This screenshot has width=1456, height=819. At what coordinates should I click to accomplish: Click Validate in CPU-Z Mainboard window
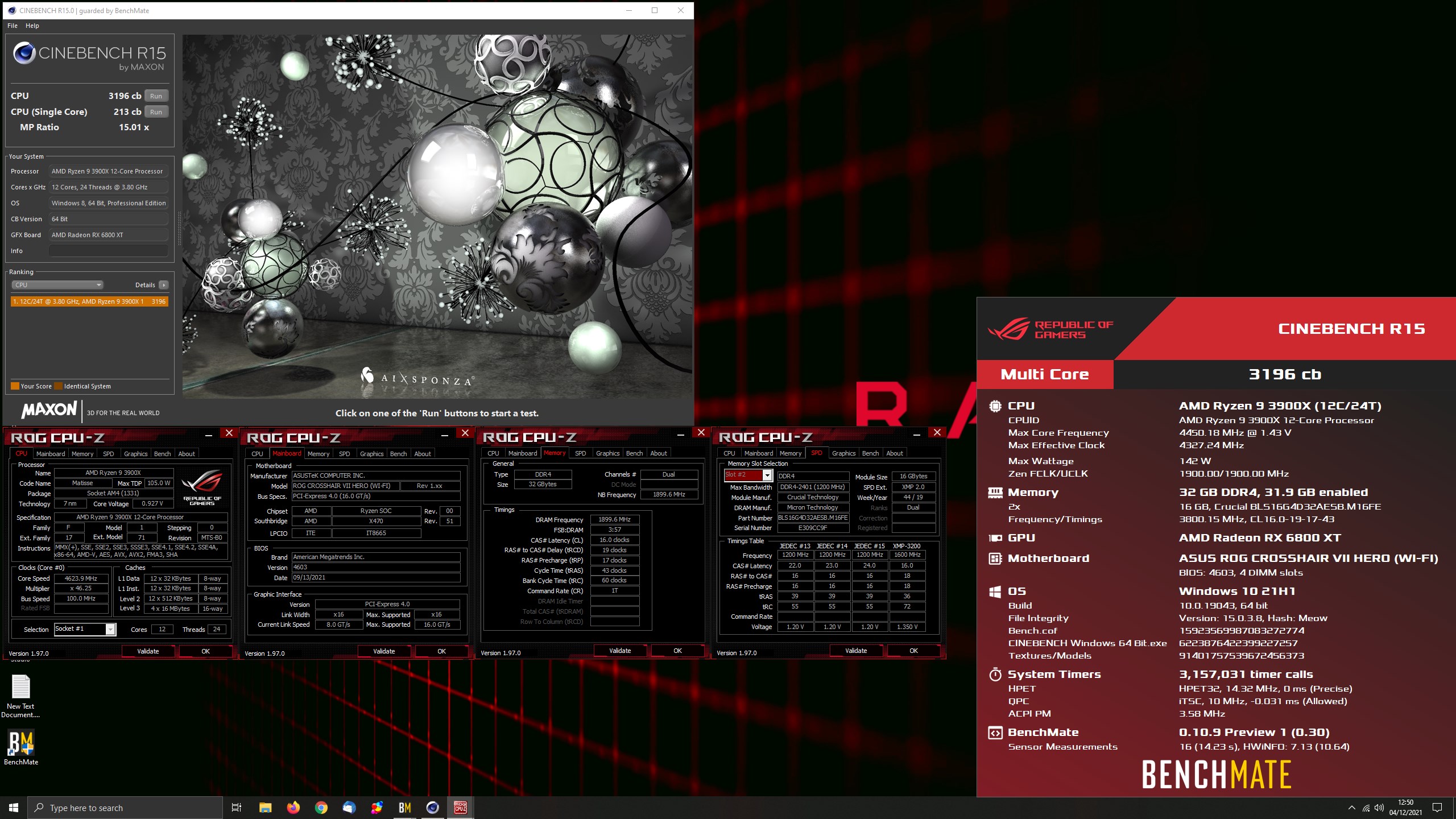click(384, 651)
